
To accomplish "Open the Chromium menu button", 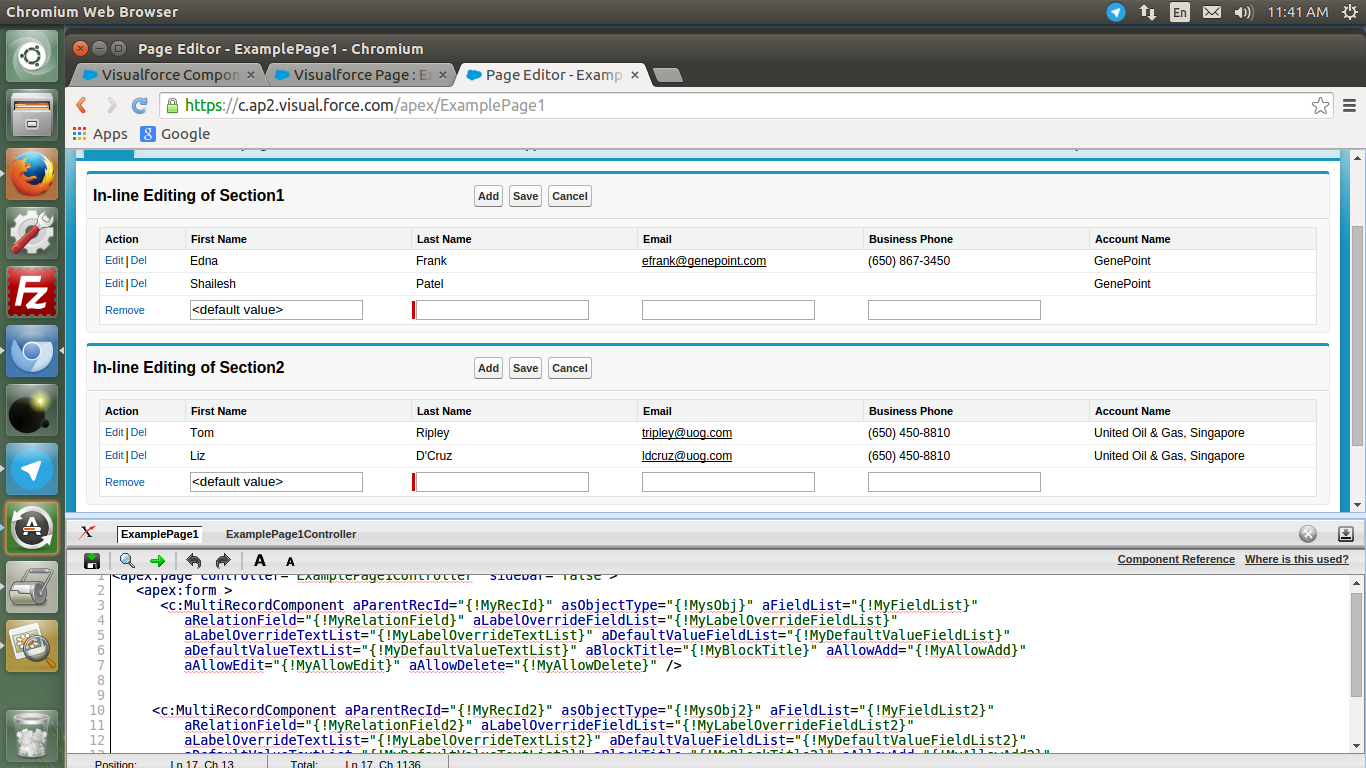I will pos(1349,105).
